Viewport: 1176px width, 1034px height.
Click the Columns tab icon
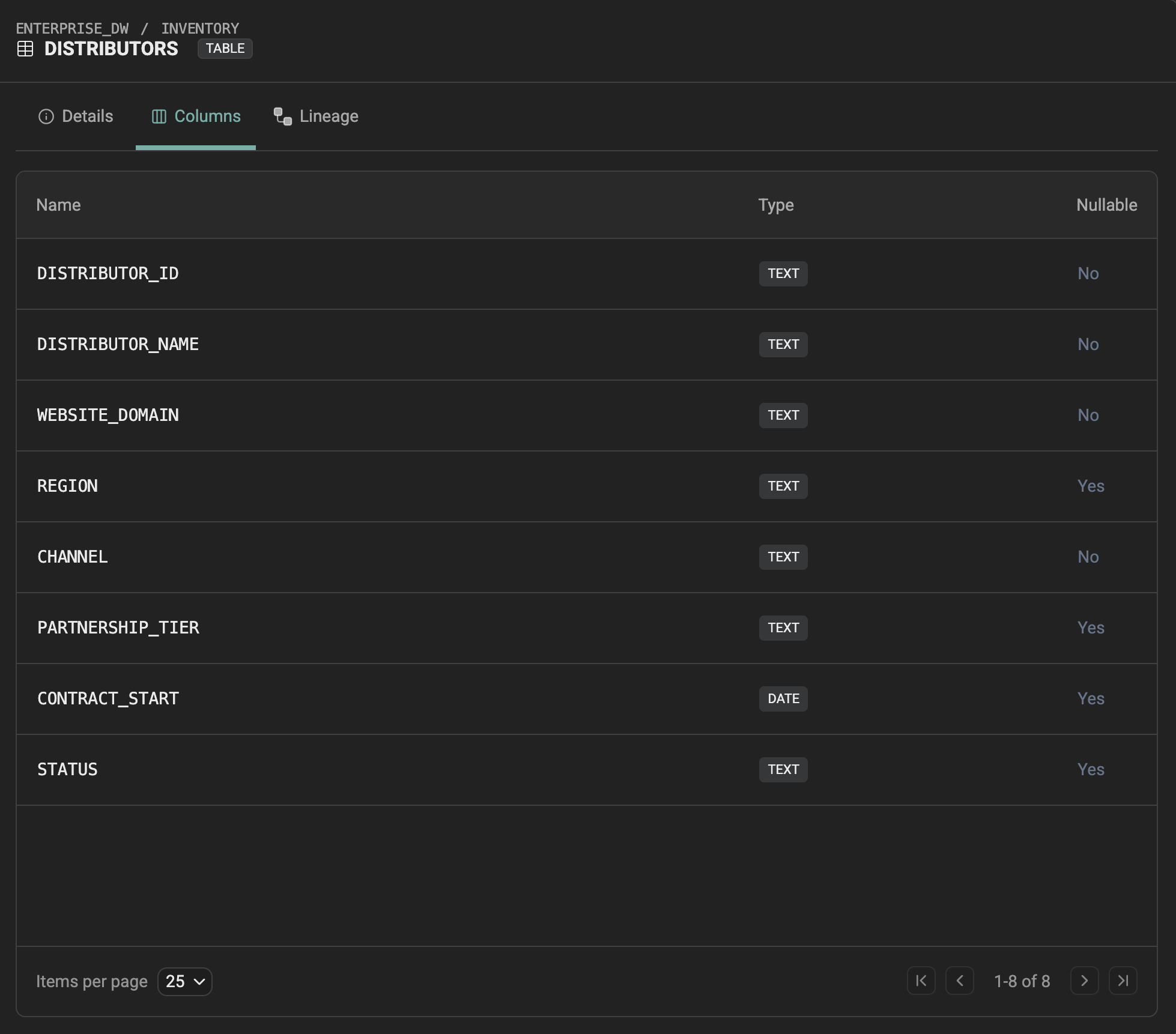159,116
